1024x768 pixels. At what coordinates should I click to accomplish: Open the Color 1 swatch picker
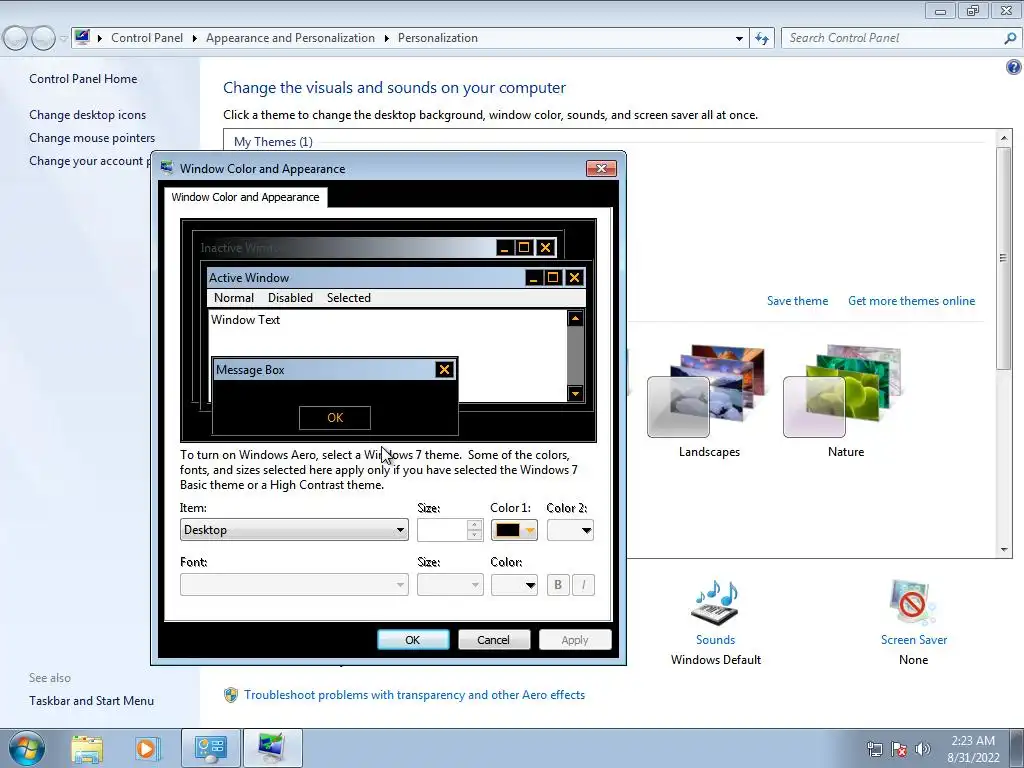(x=514, y=530)
